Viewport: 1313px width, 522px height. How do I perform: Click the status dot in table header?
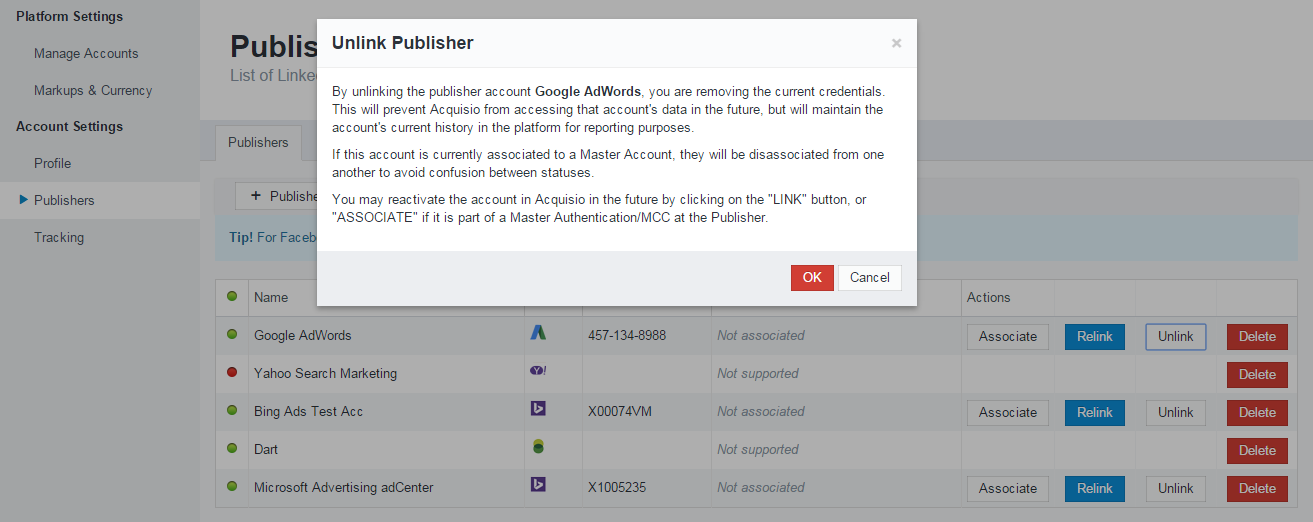click(x=232, y=296)
